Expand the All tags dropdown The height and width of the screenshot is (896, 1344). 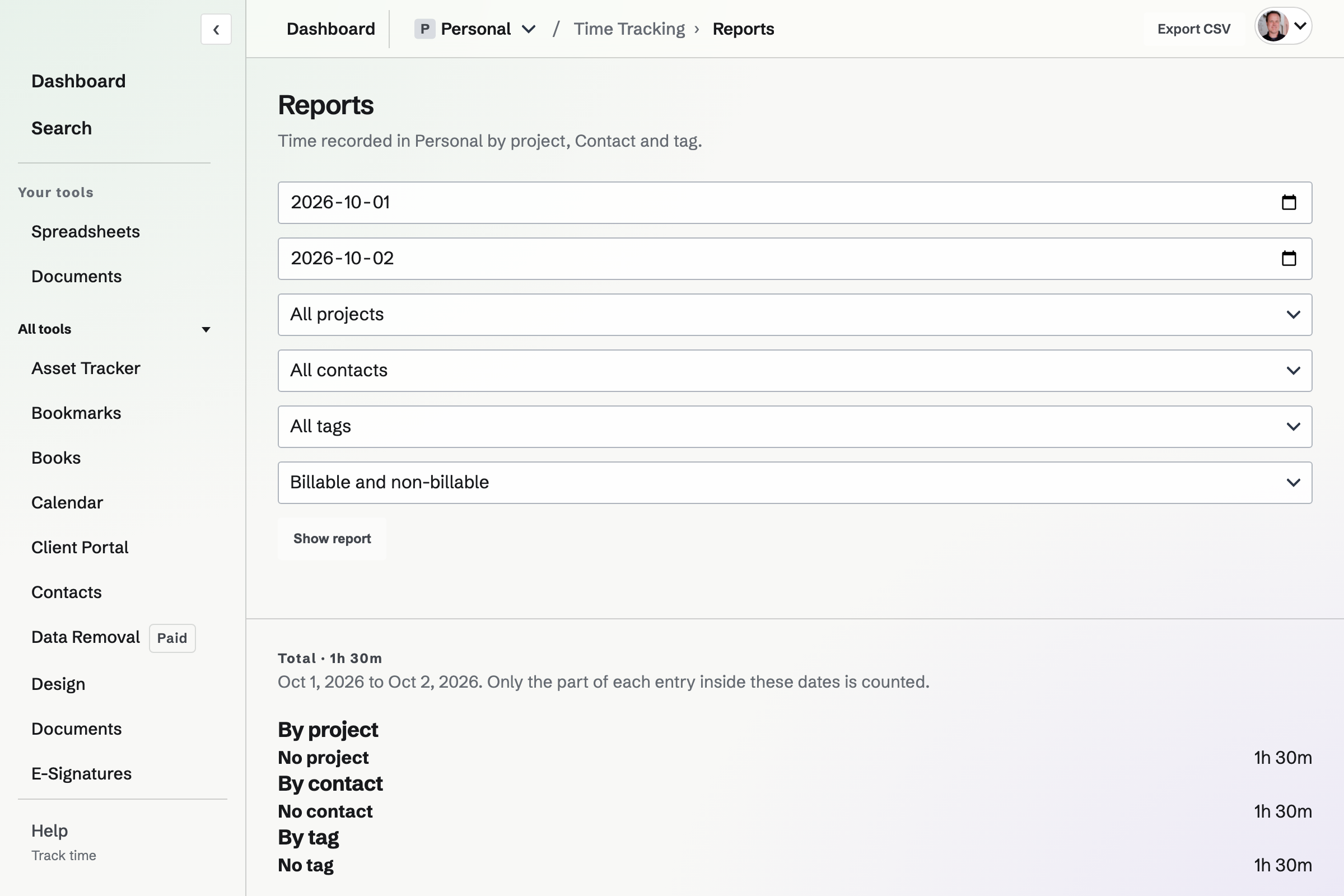795,426
